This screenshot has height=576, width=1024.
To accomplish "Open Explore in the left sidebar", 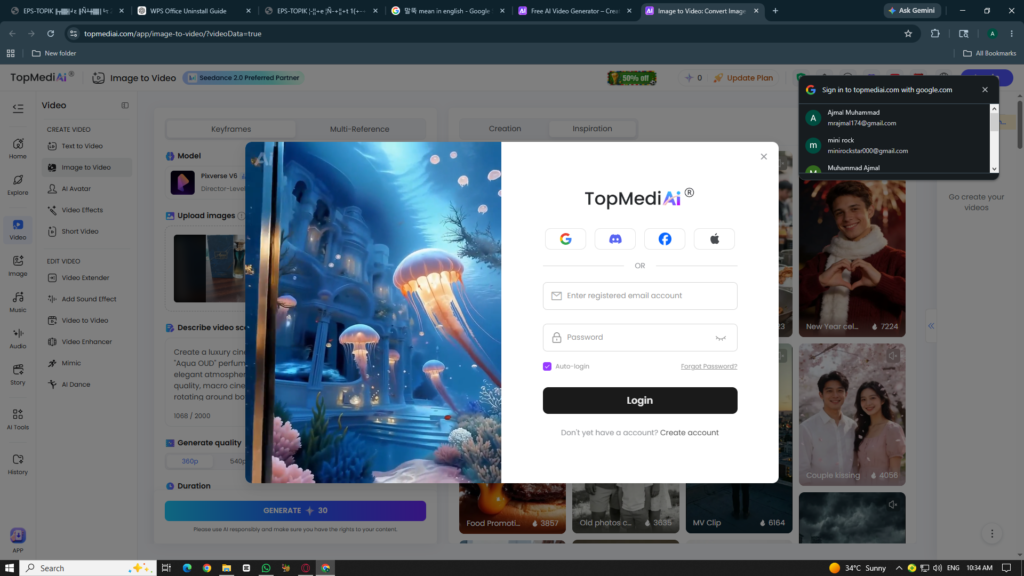I will 18,185.
